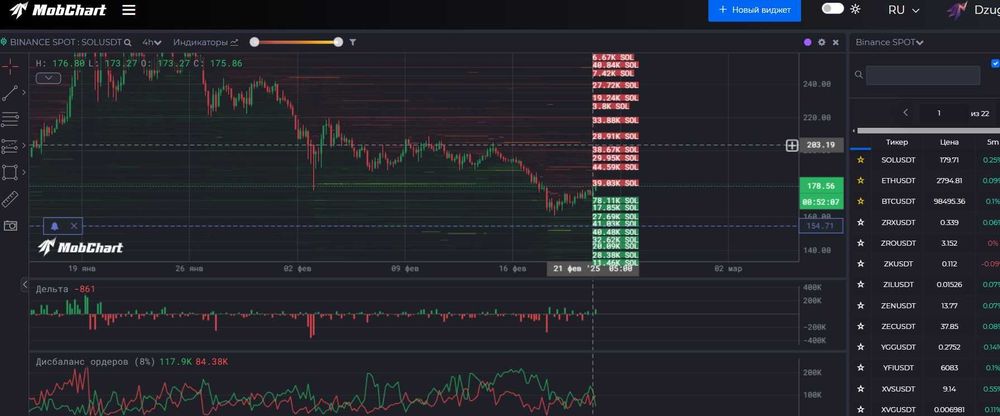Viewport: 1000px width, 416px height.
Task: Remove the alert line with the X icon
Action: pyautogui.click(x=74, y=226)
